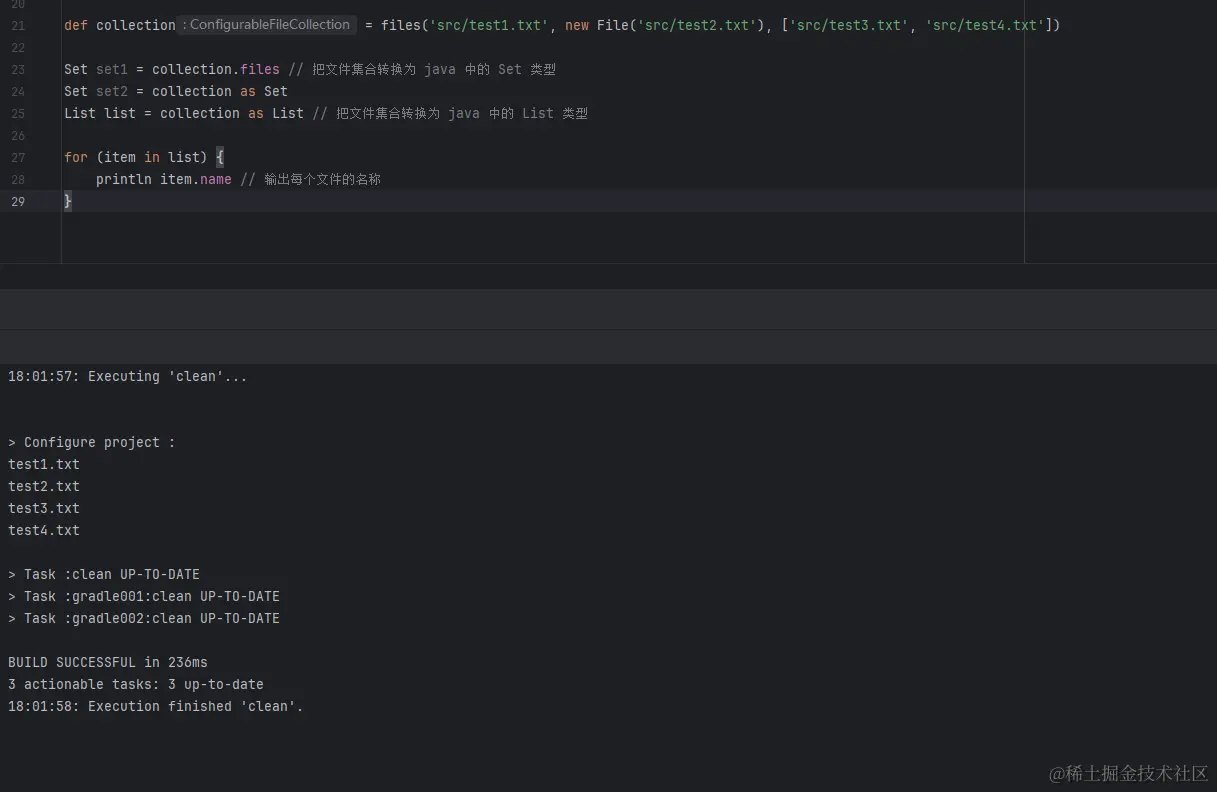Viewport: 1217px width, 792px height.
Task: Click the ConfigurableFileCollection type hint
Action: point(268,25)
